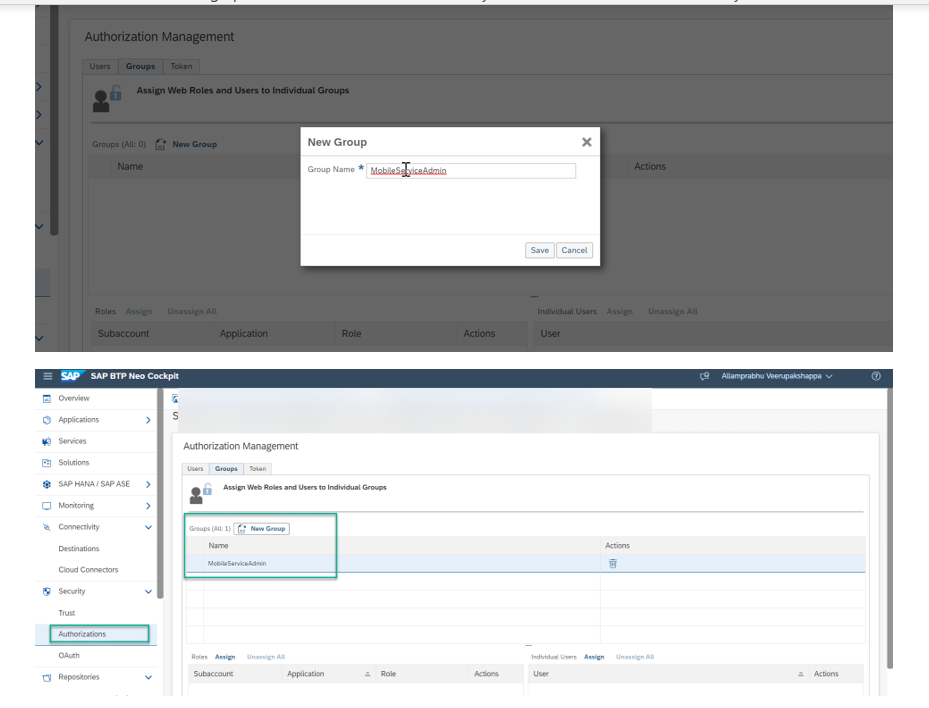This screenshot has height=708, width=929.
Task: Click the Solutions icon in the sidebar
Action: (x=47, y=463)
